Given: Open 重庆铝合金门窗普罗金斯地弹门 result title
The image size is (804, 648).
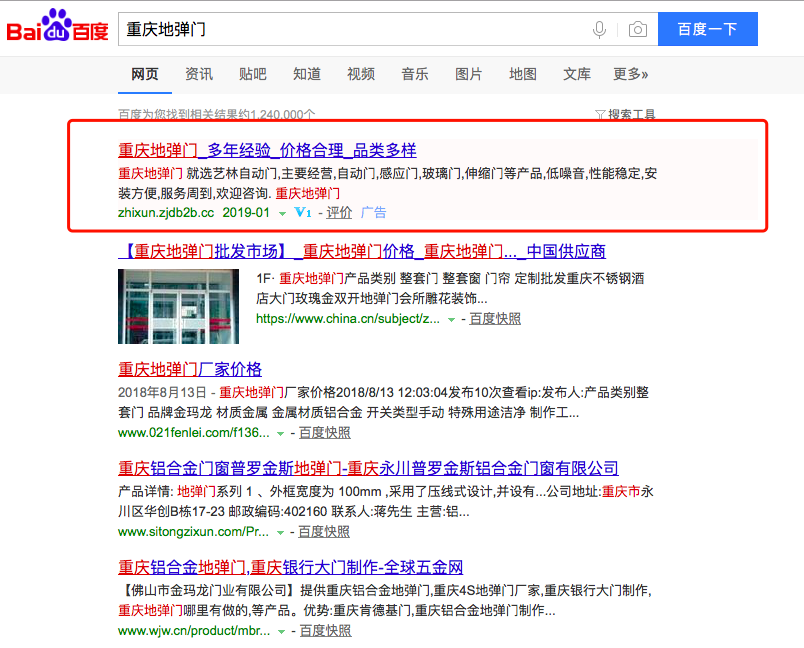Looking at the screenshot, I should (368, 468).
